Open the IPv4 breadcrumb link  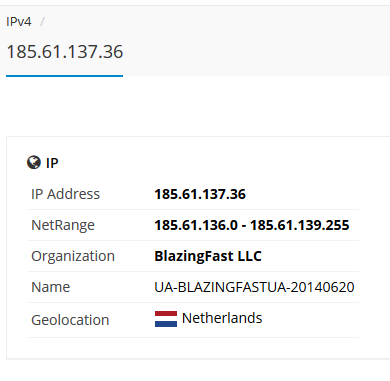pos(19,22)
